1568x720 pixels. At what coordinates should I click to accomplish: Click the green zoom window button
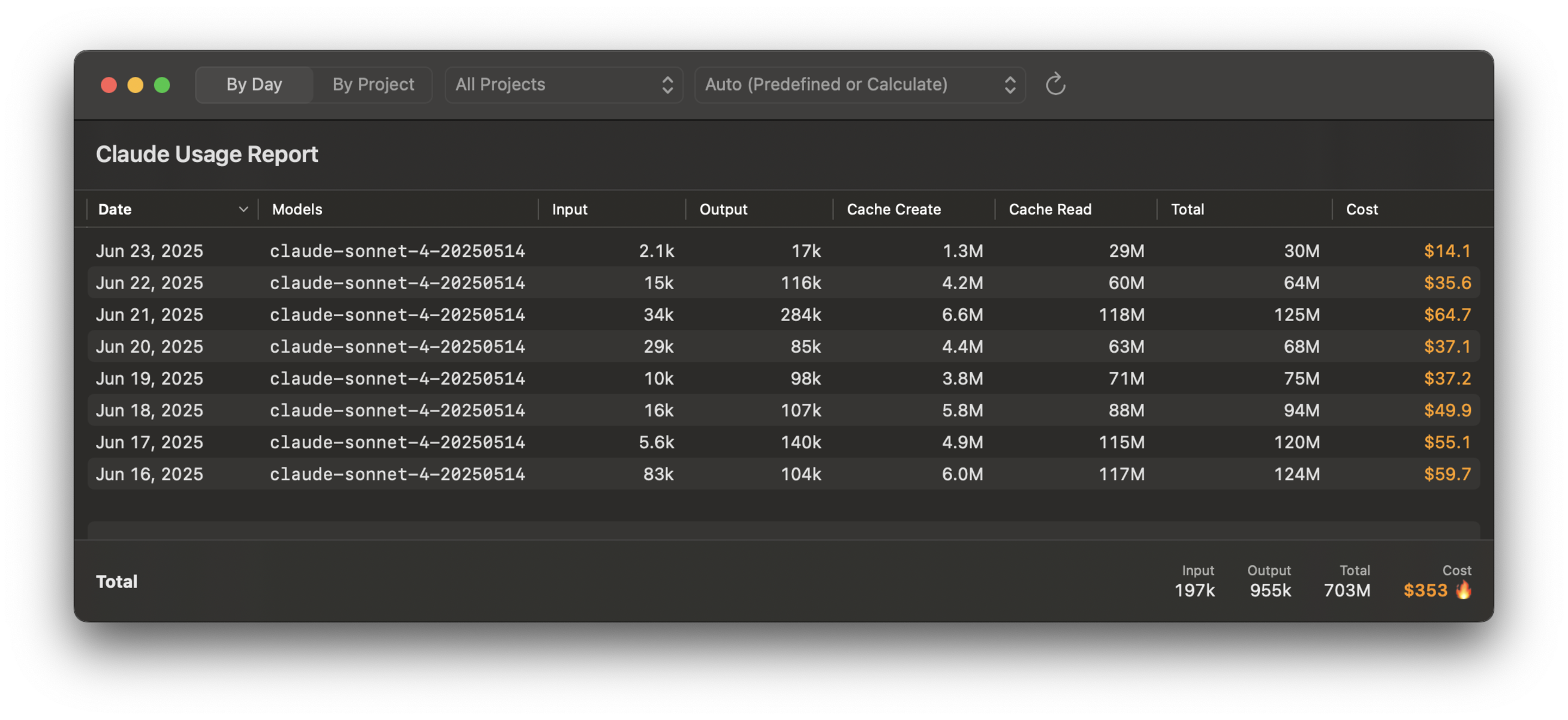pyautogui.click(x=162, y=85)
